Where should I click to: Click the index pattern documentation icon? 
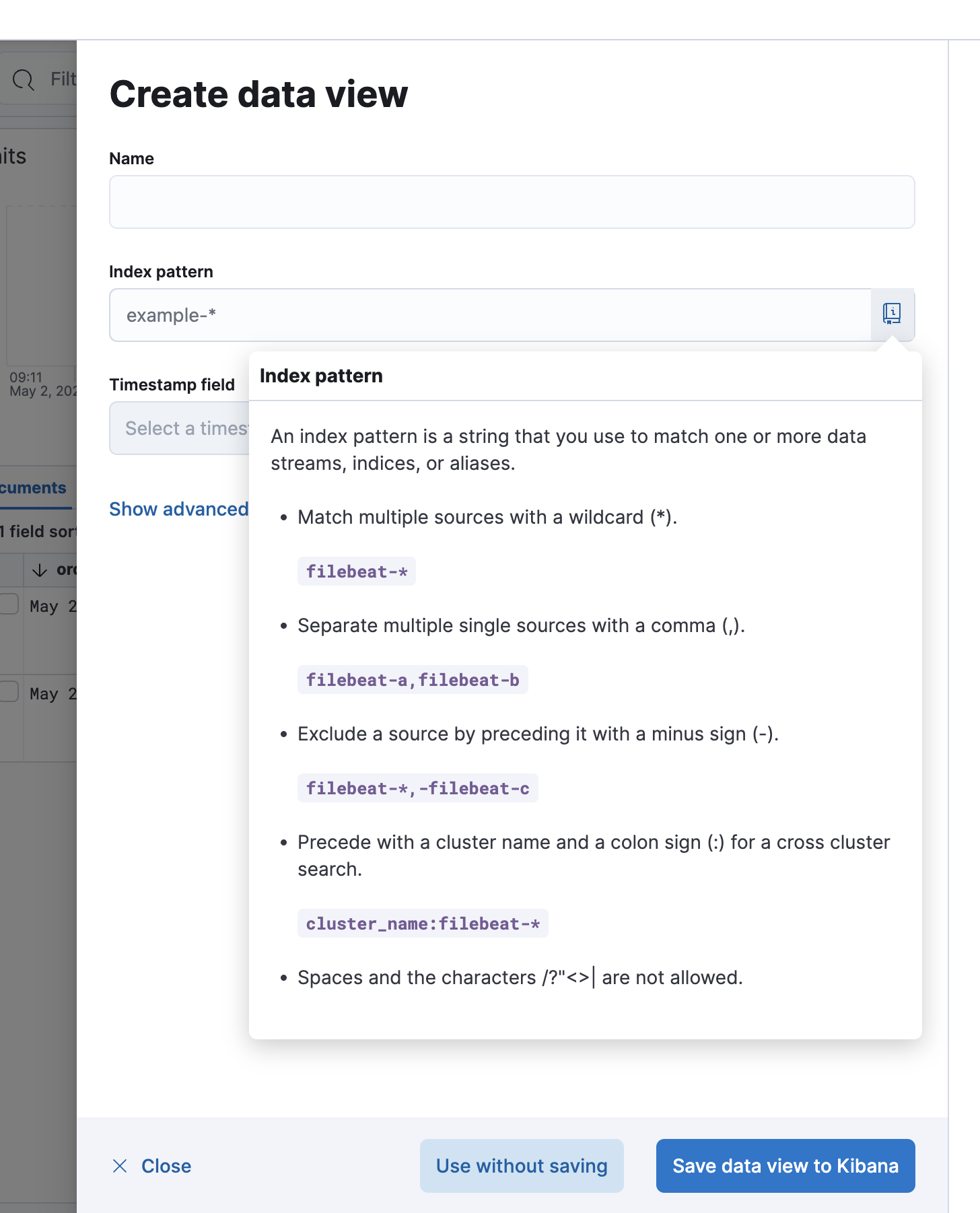click(x=892, y=314)
